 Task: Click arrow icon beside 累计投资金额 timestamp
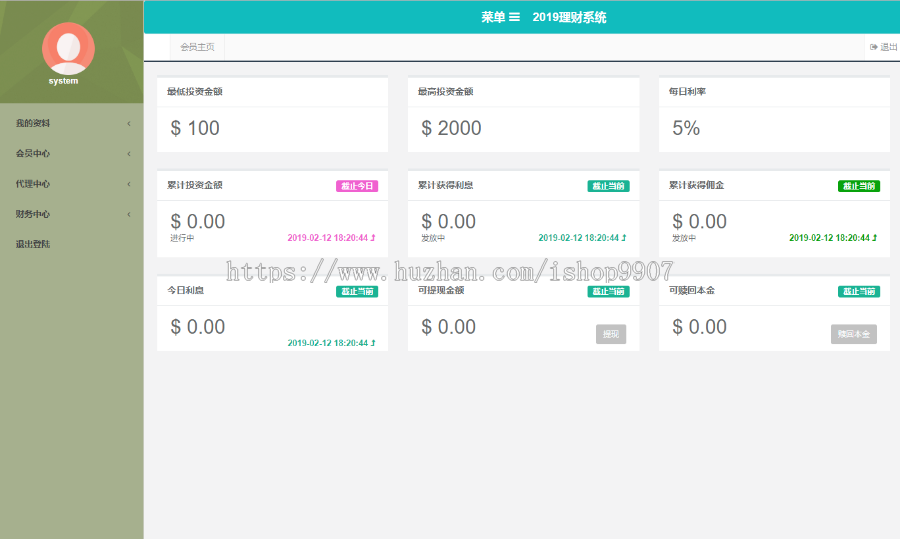point(373,238)
